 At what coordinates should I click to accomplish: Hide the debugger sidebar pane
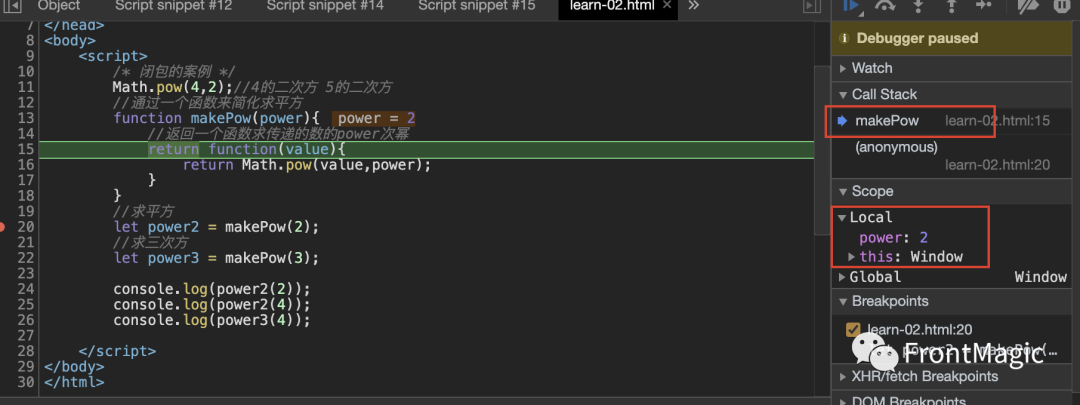point(811,6)
